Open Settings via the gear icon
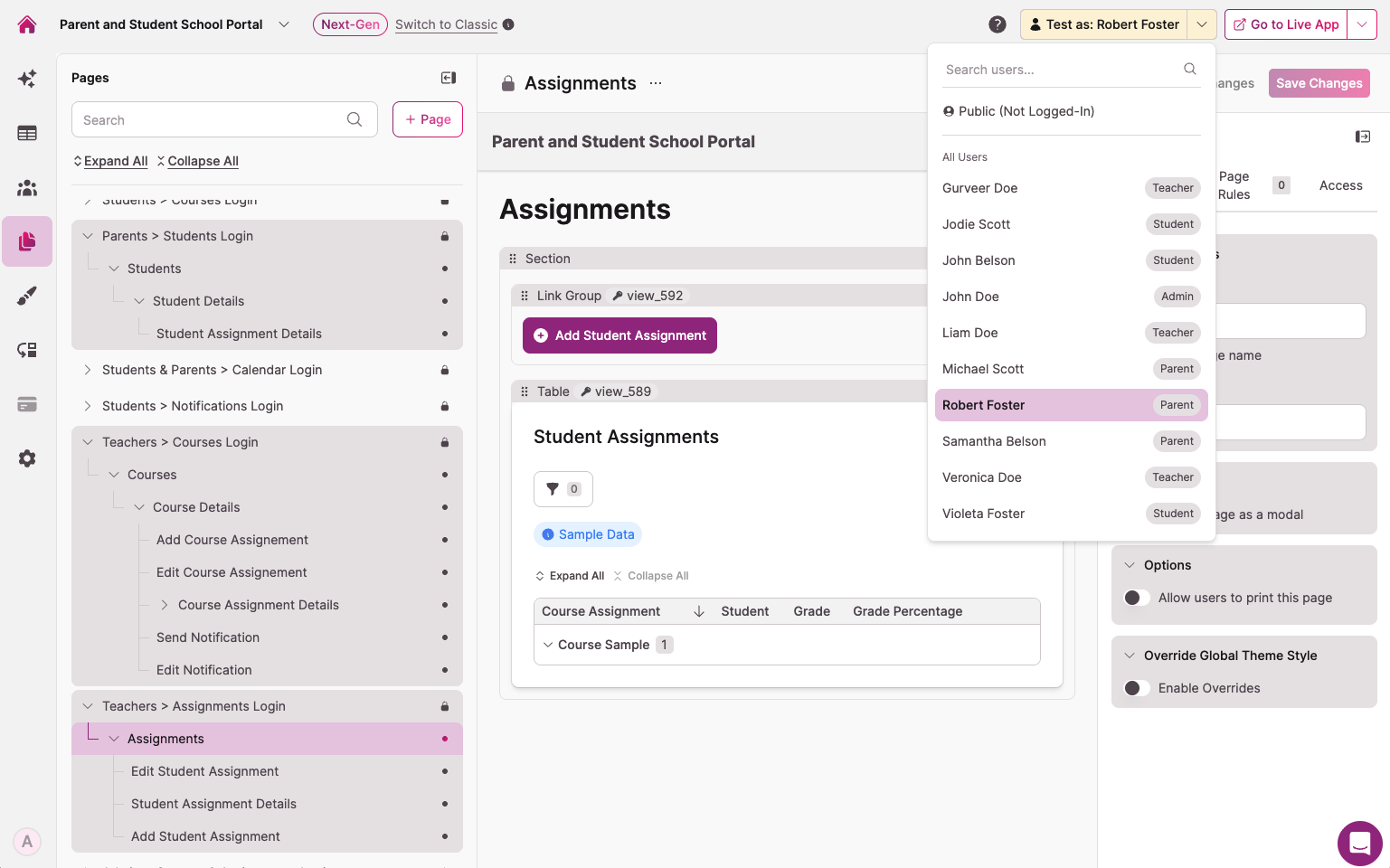Image resolution: width=1390 pixels, height=868 pixels. point(26,458)
